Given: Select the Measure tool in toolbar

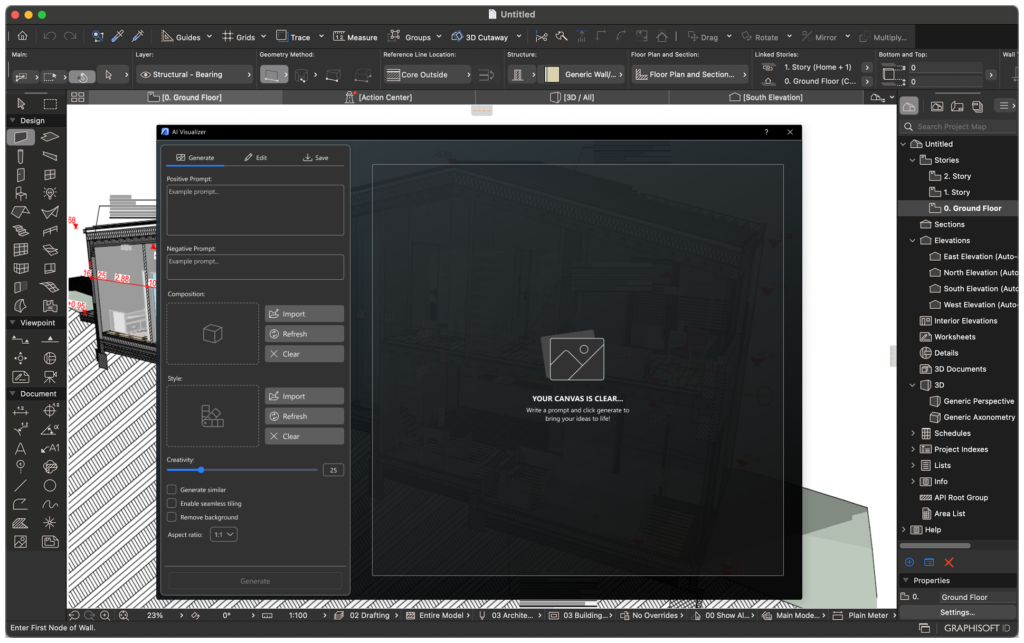Looking at the screenshot, I should [355, 37].
